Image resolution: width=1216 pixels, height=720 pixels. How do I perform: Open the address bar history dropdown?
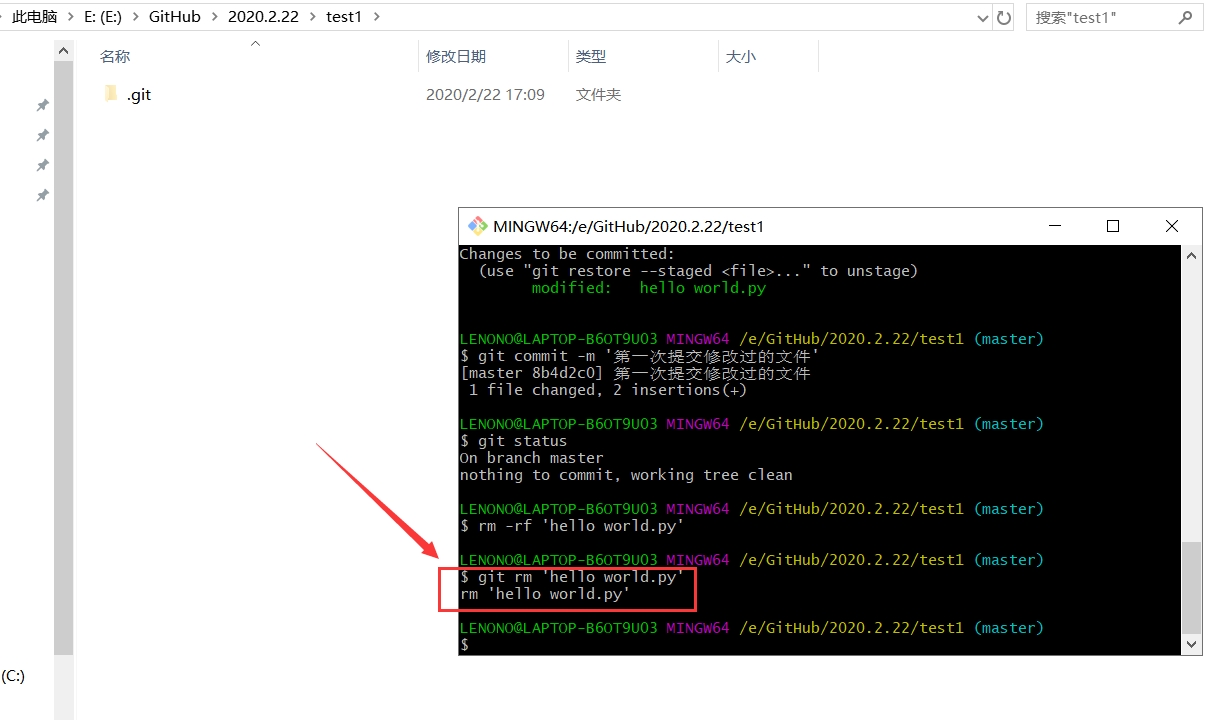tap(981, 16)
